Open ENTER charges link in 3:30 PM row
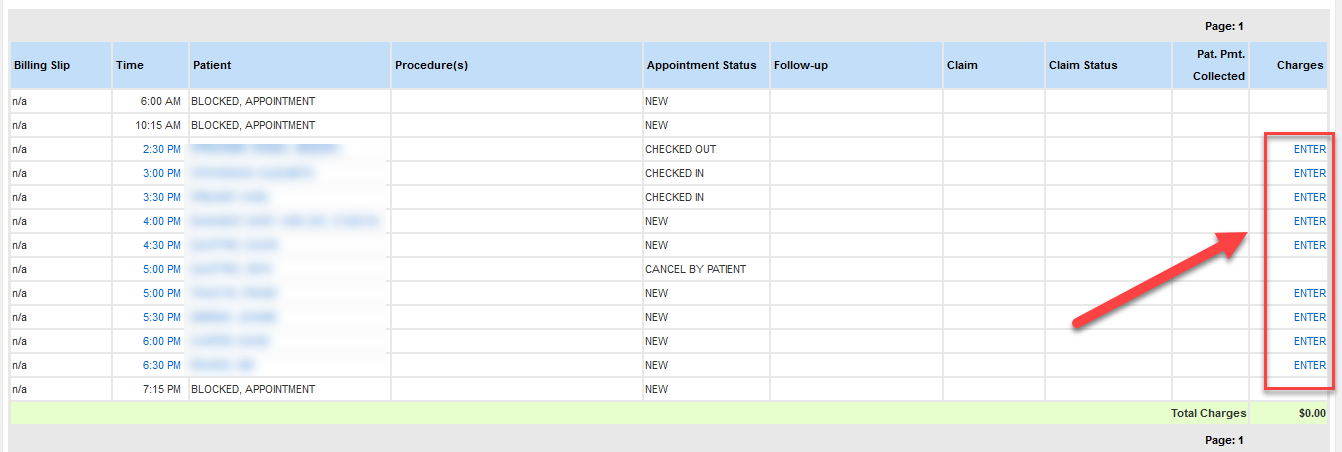The height and width of the screenshot is (452, 1342). click(x=1309, y=197)
